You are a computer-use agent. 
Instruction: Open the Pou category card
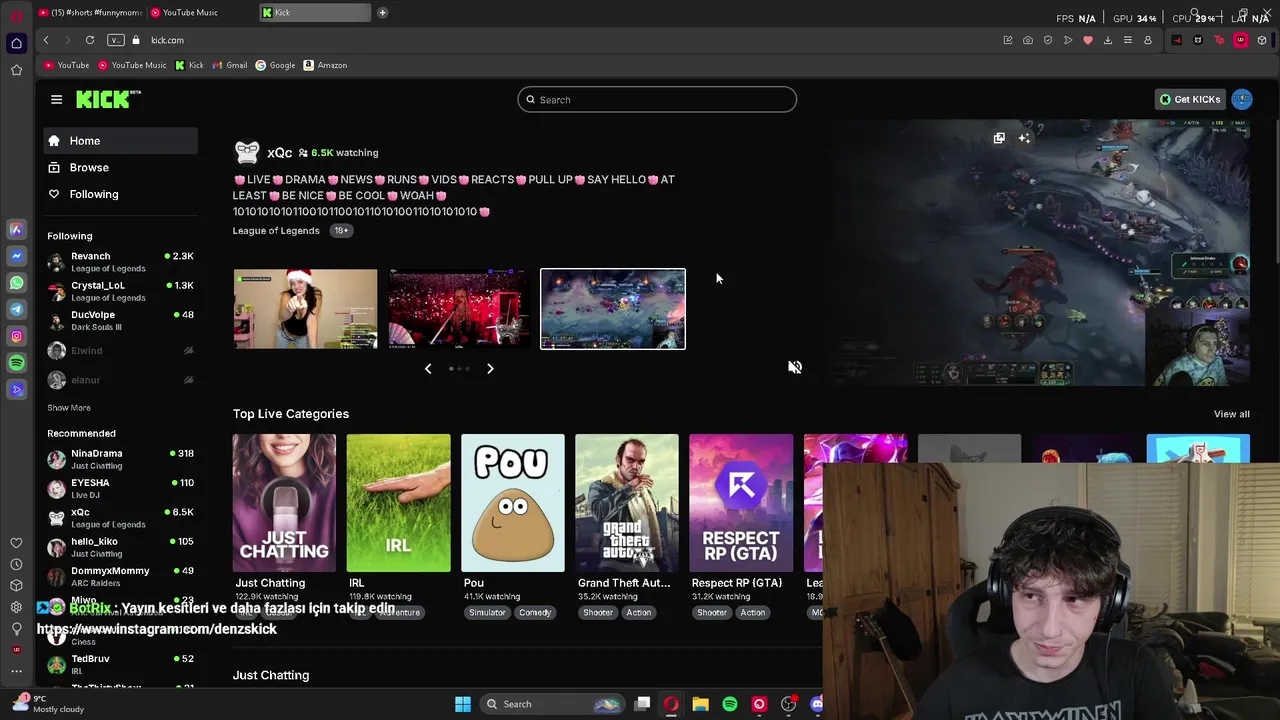point(512,503)
